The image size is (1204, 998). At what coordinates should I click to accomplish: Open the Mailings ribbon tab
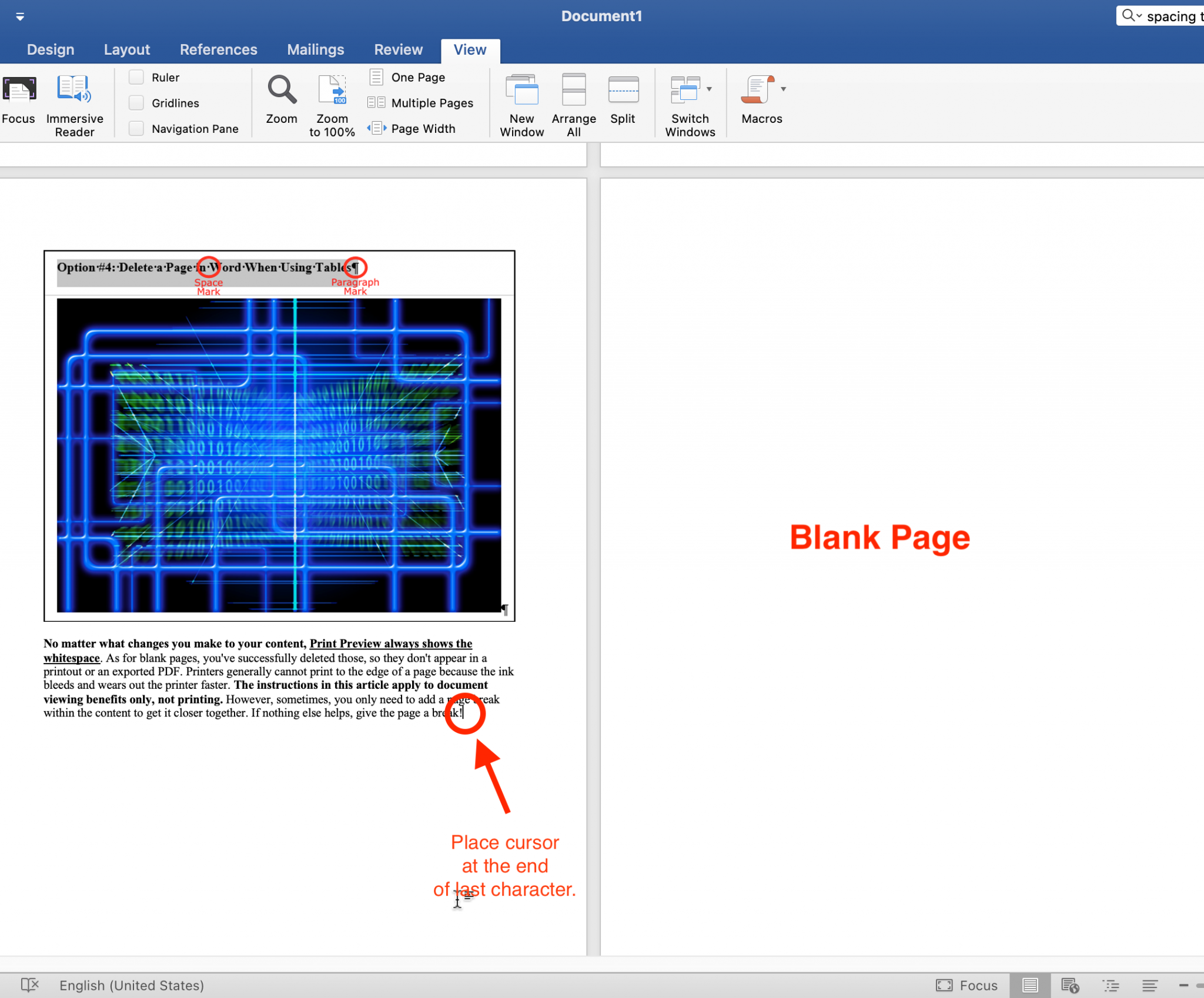316,49
